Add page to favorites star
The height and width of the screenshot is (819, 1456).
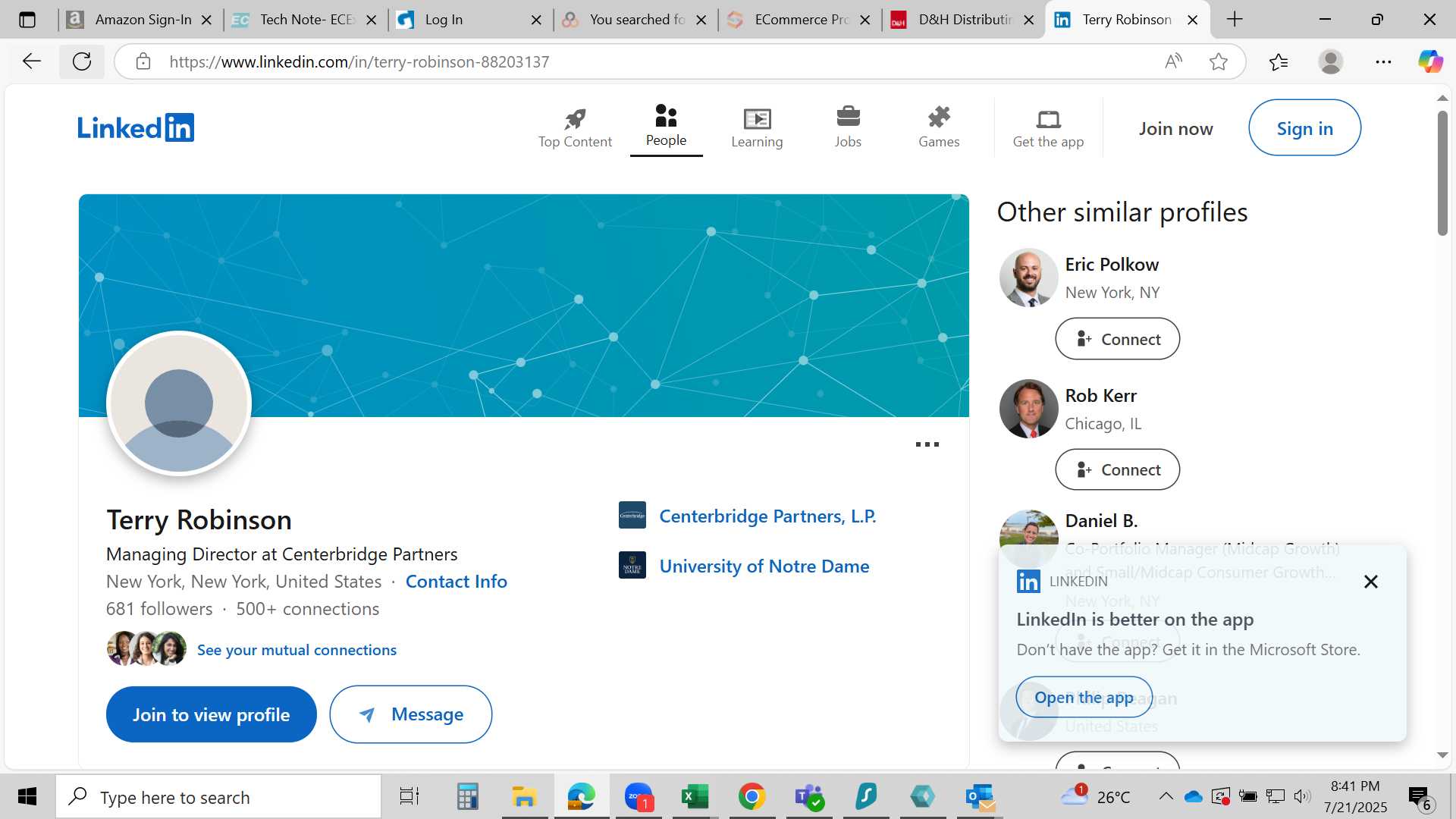click(x=1218, y=61)
